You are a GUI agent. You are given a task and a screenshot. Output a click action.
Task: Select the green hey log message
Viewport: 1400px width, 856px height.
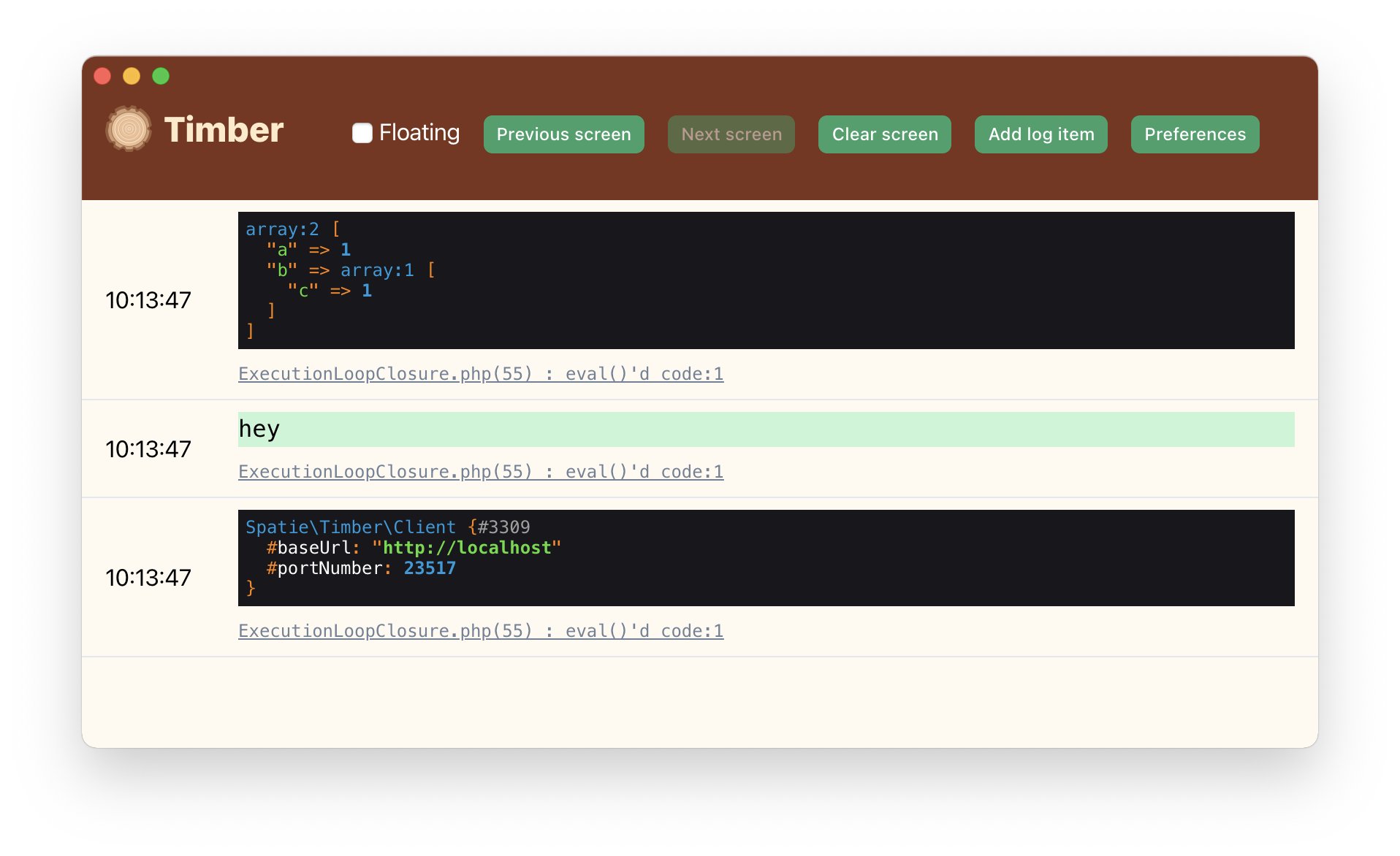coord(766,429)
